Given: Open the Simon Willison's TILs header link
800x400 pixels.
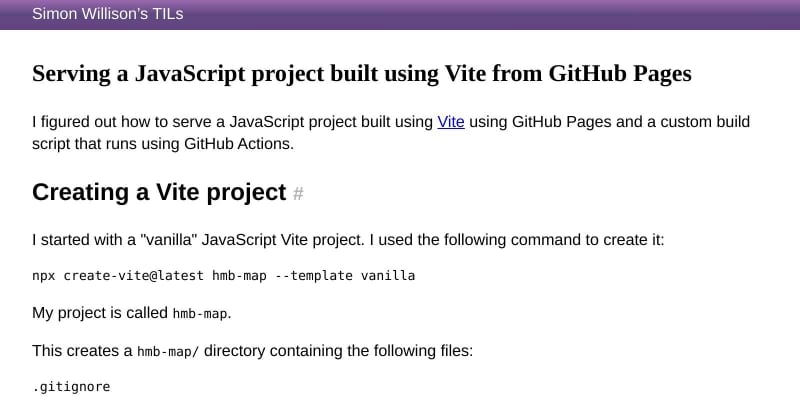Looking at the screenshot, I should 107,14.
